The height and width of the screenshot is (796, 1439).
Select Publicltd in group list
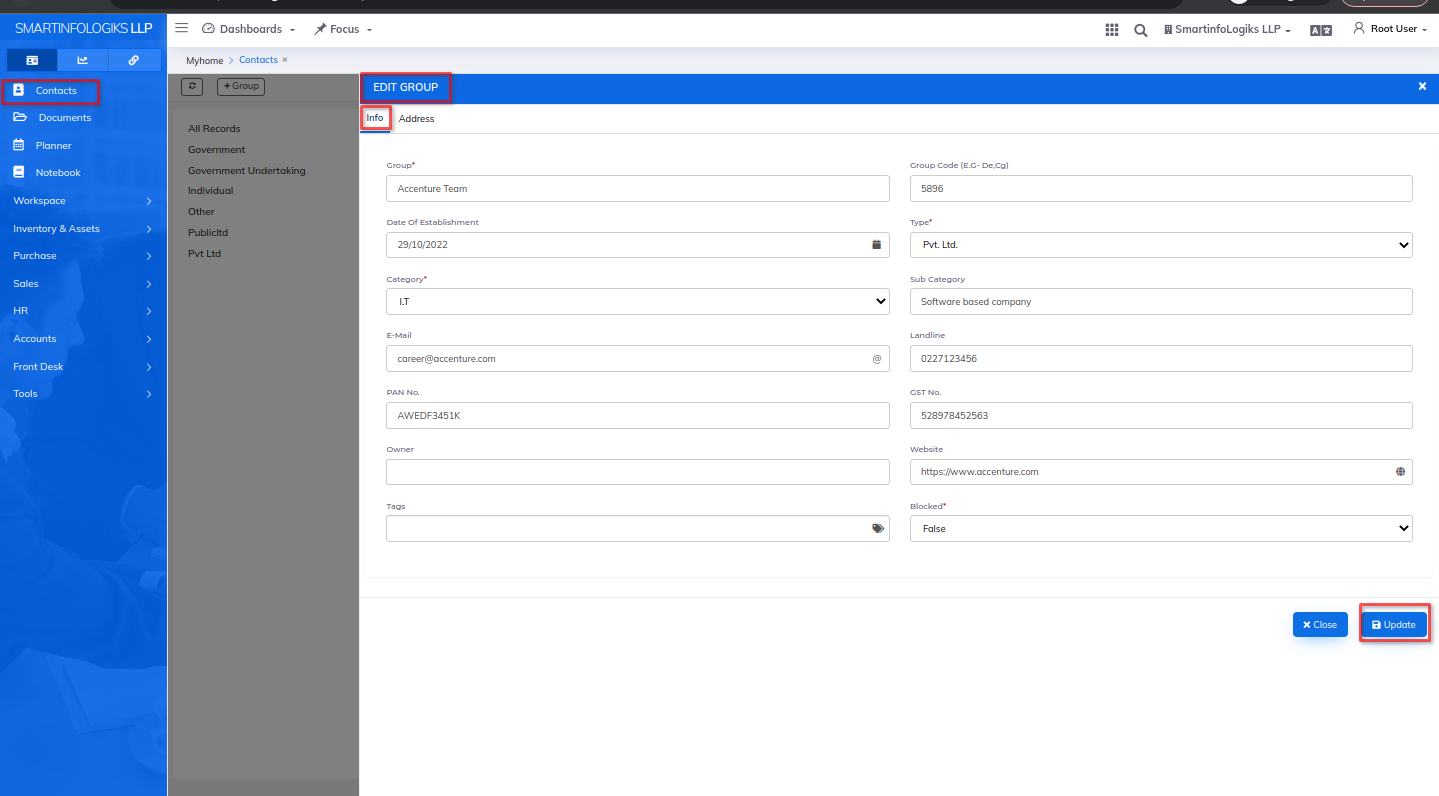tap(208, 233)
